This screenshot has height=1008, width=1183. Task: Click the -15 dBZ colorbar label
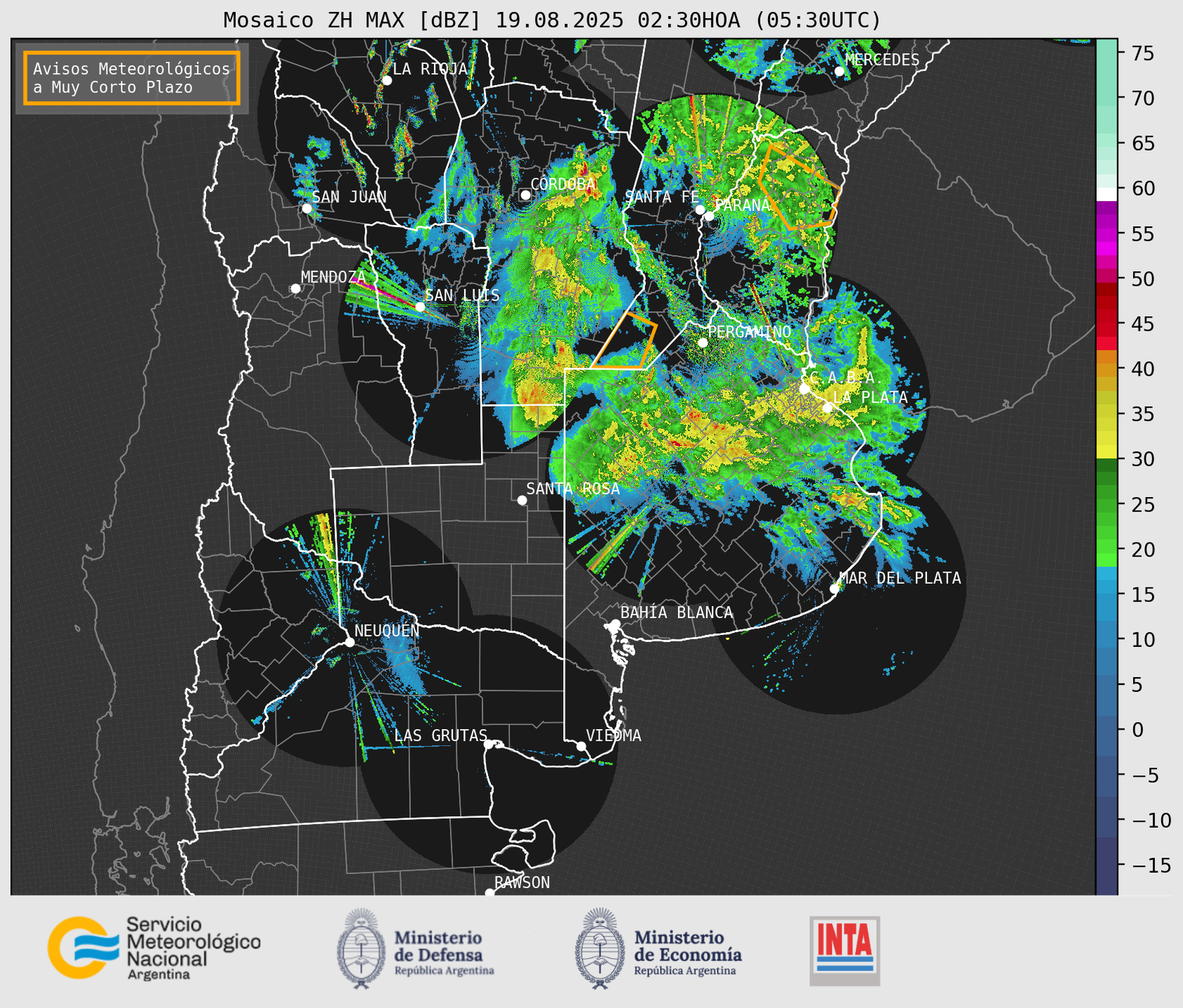1151,865
